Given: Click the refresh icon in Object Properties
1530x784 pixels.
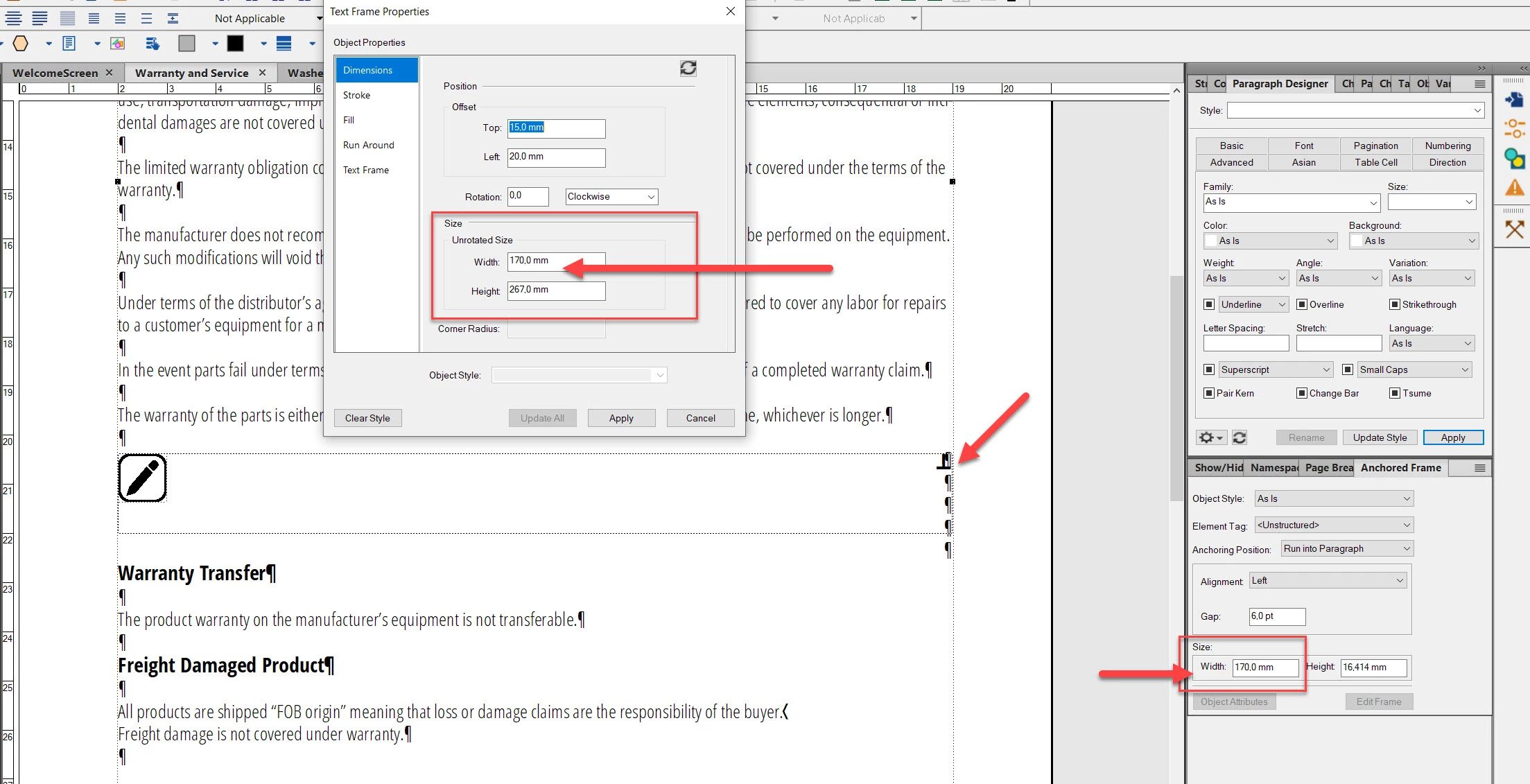Looking at the screenshot, I should (688, 68).
